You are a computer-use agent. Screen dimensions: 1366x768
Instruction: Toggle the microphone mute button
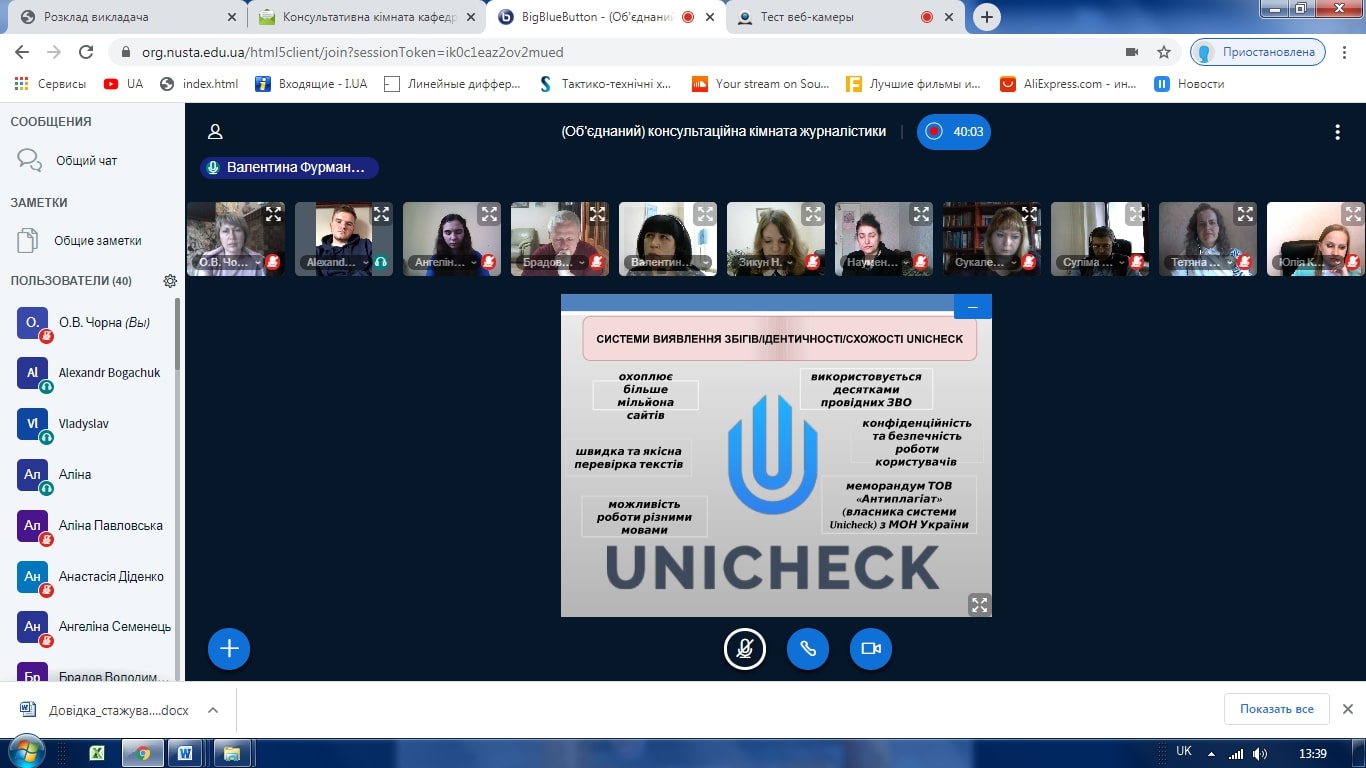[x=745, y=649]
